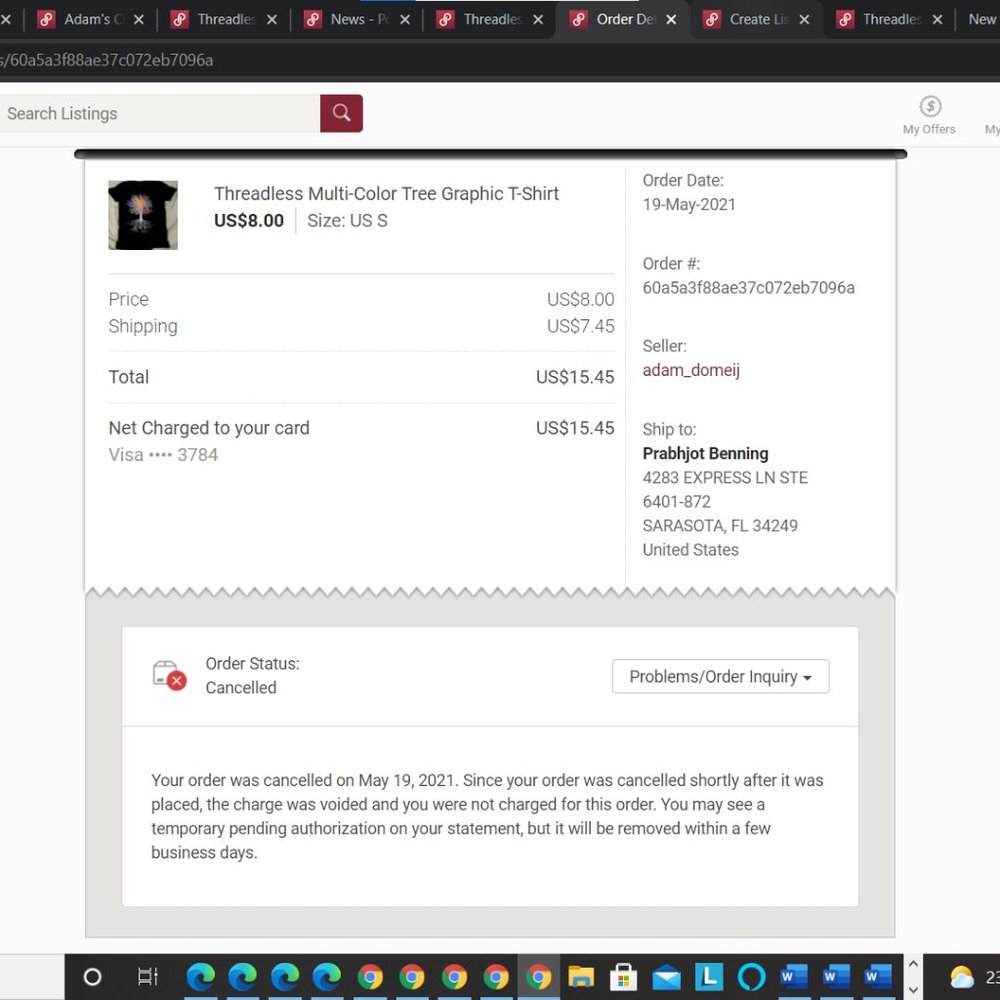This screenshot has height=1000, width=1000.
Task: Open the Create Lis browser tab
Action: coord(756,19)
